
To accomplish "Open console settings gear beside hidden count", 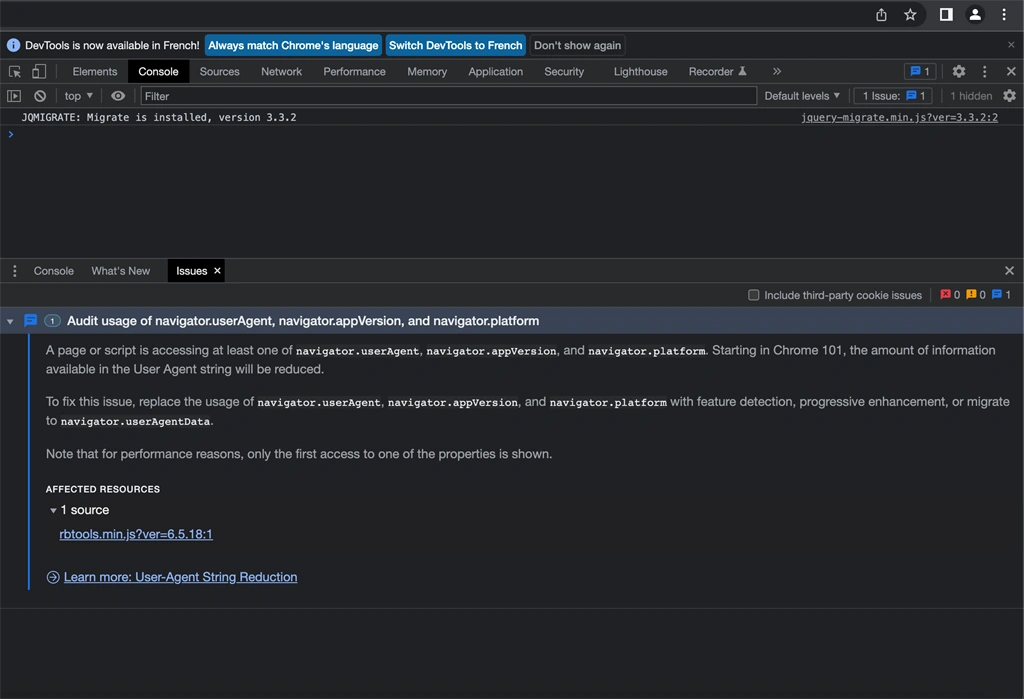I will point(1009,96).
